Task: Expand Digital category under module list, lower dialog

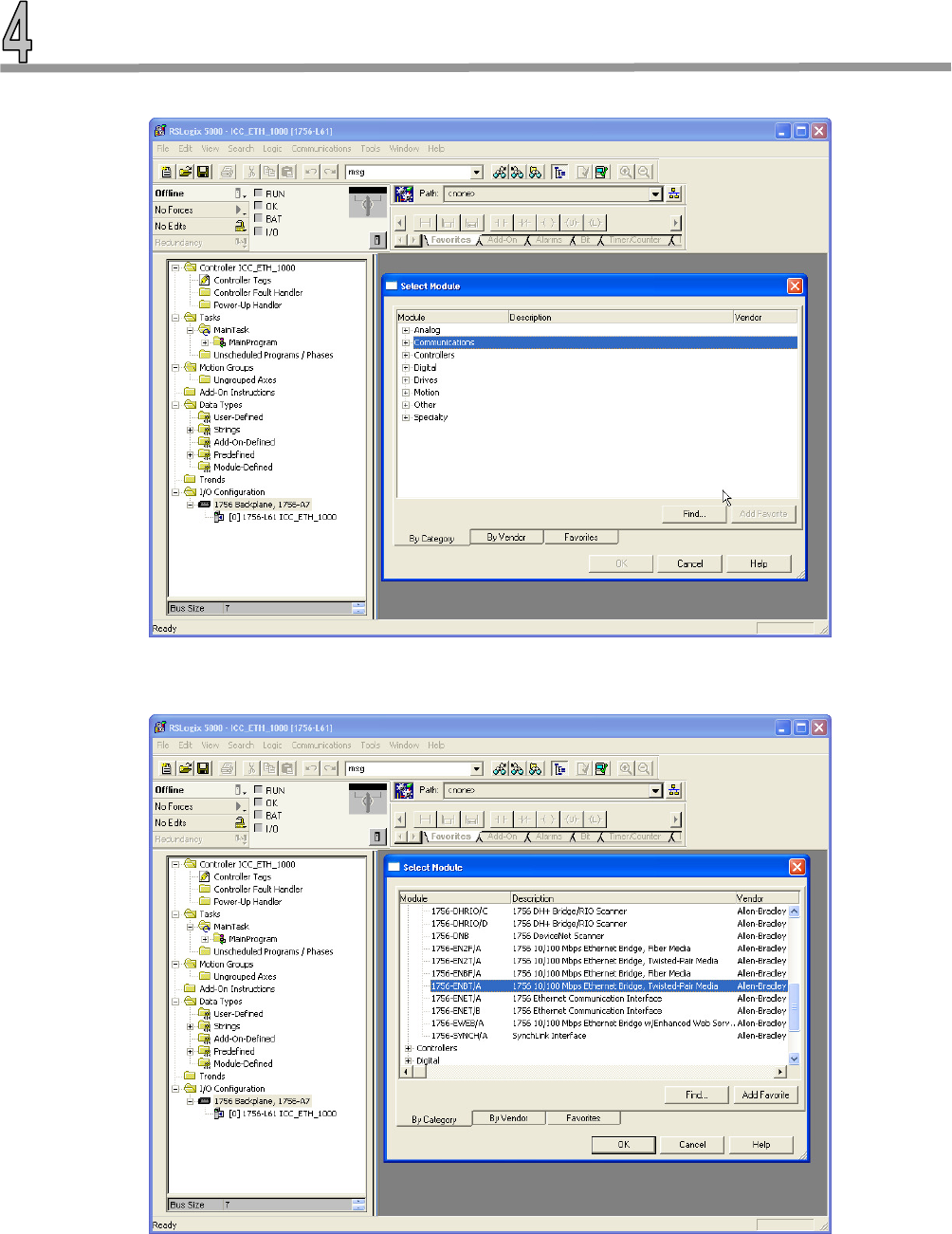Action: pos(409,1060)
